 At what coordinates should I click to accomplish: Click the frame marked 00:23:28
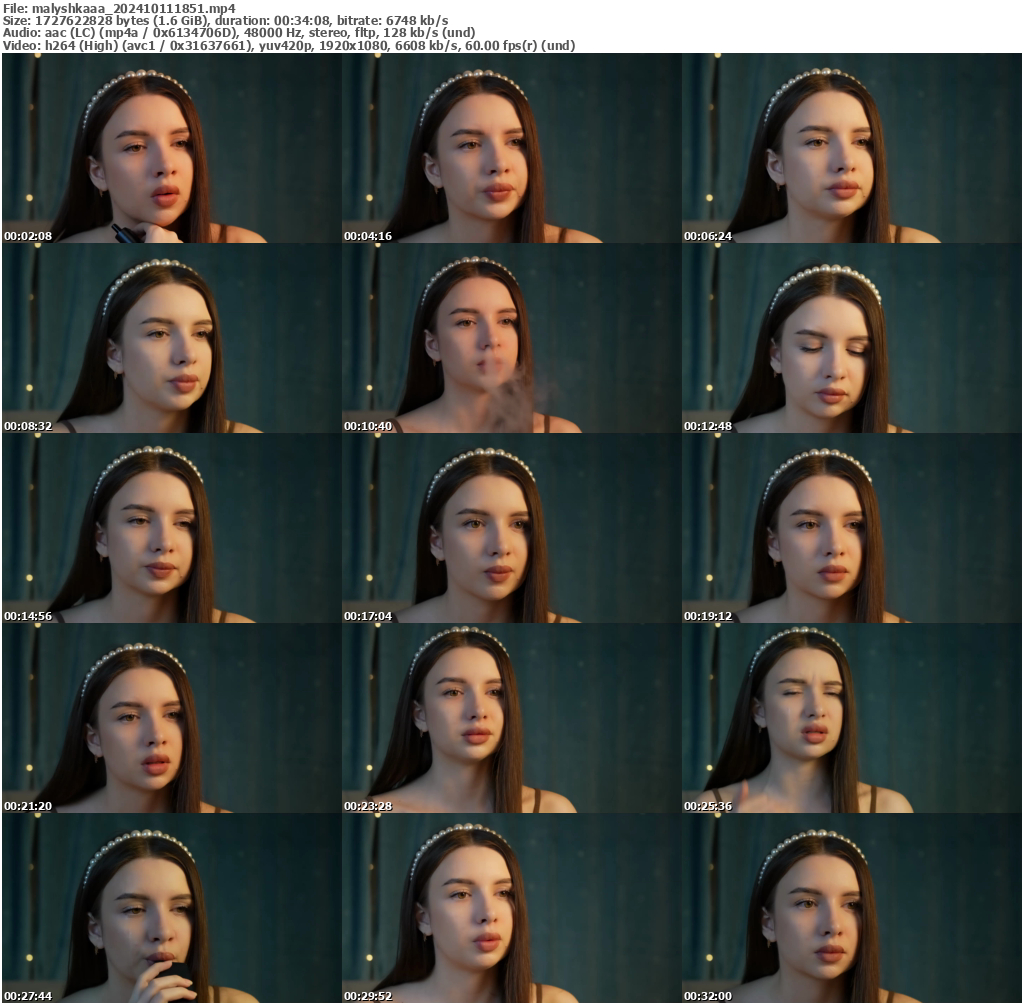(511, 718)
